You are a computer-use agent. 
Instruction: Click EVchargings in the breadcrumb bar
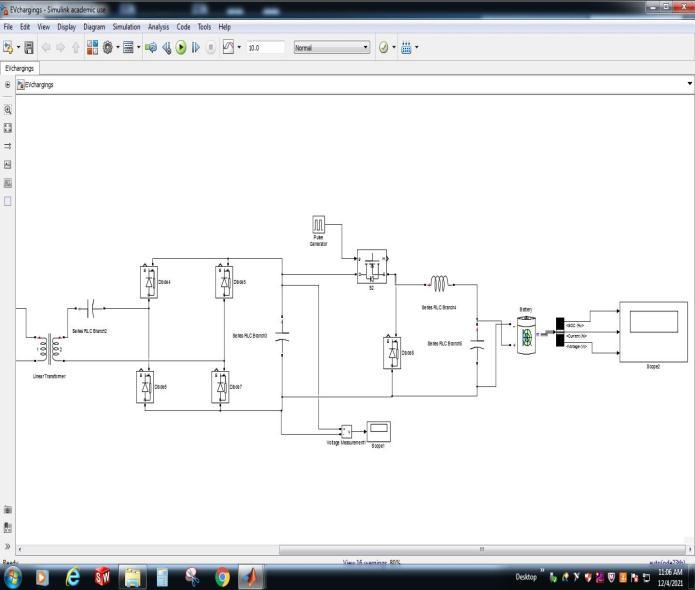pyautogui.click(x=39, y=85)
